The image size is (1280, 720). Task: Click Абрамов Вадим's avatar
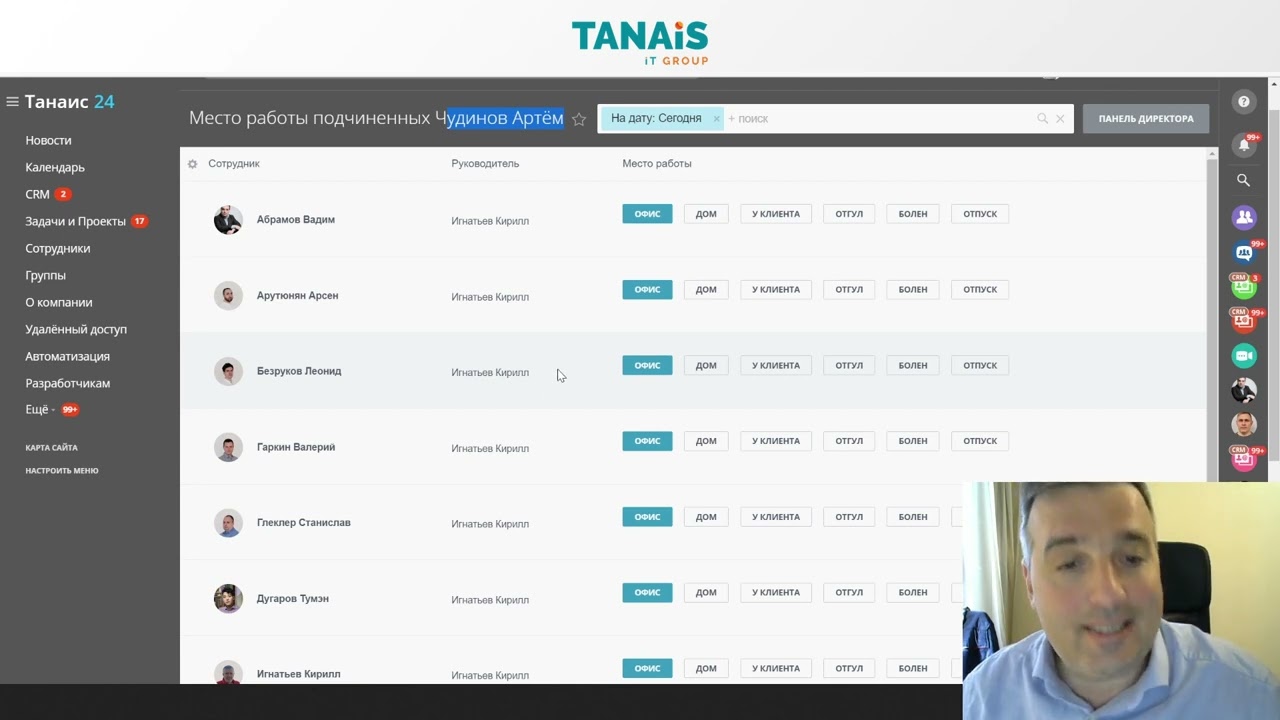click(228, 220)
